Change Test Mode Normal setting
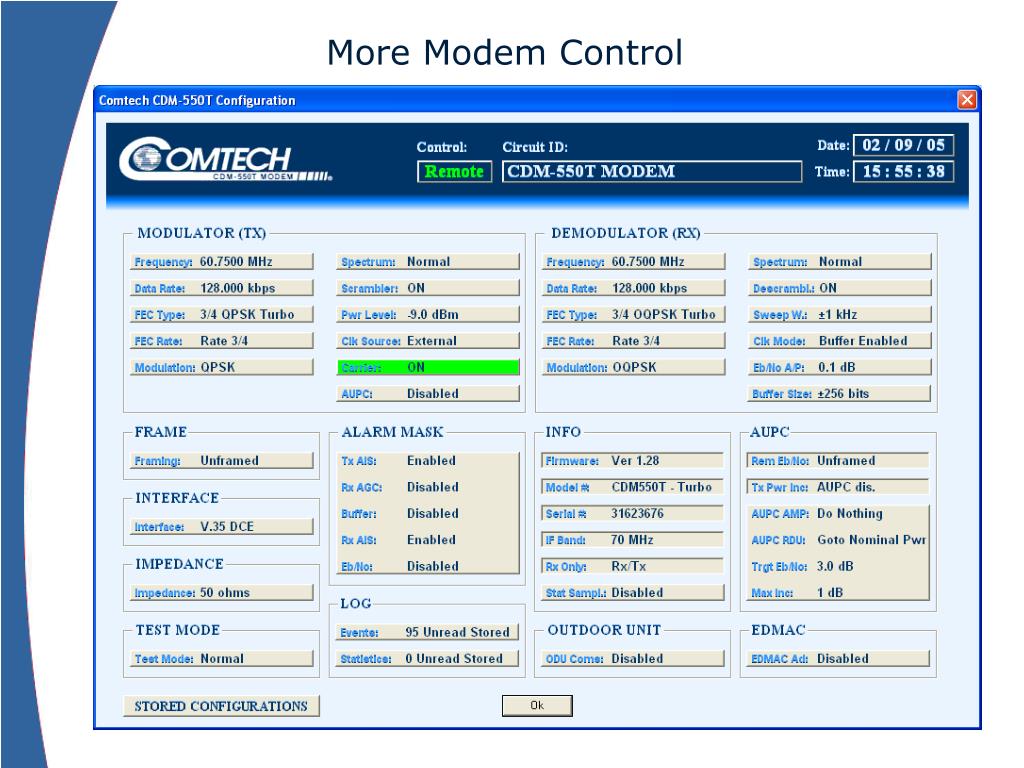1024x768 pixels. 222,659
